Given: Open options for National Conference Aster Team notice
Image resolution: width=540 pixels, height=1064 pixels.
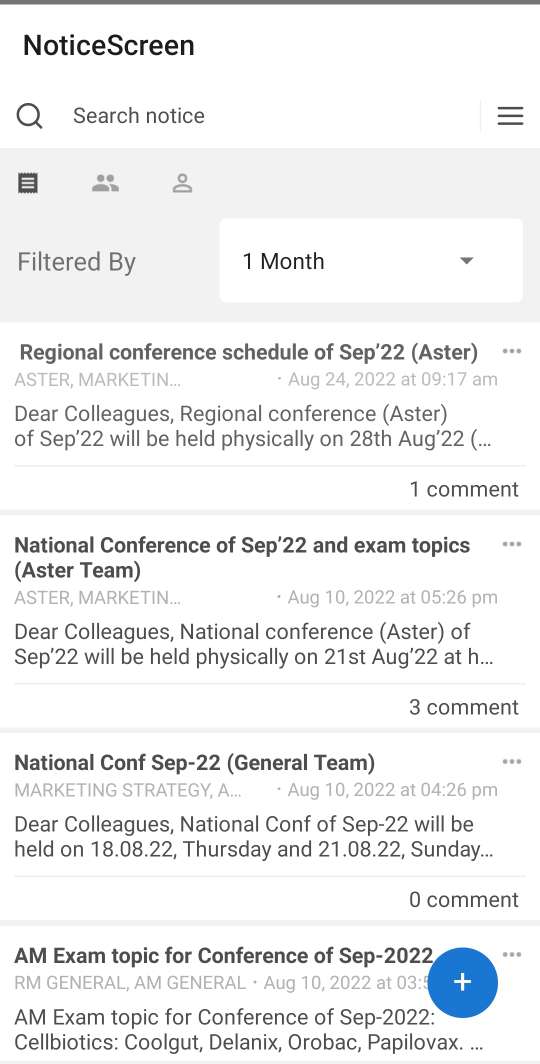Looking at the screenshot, I should [x=512, y=544].
